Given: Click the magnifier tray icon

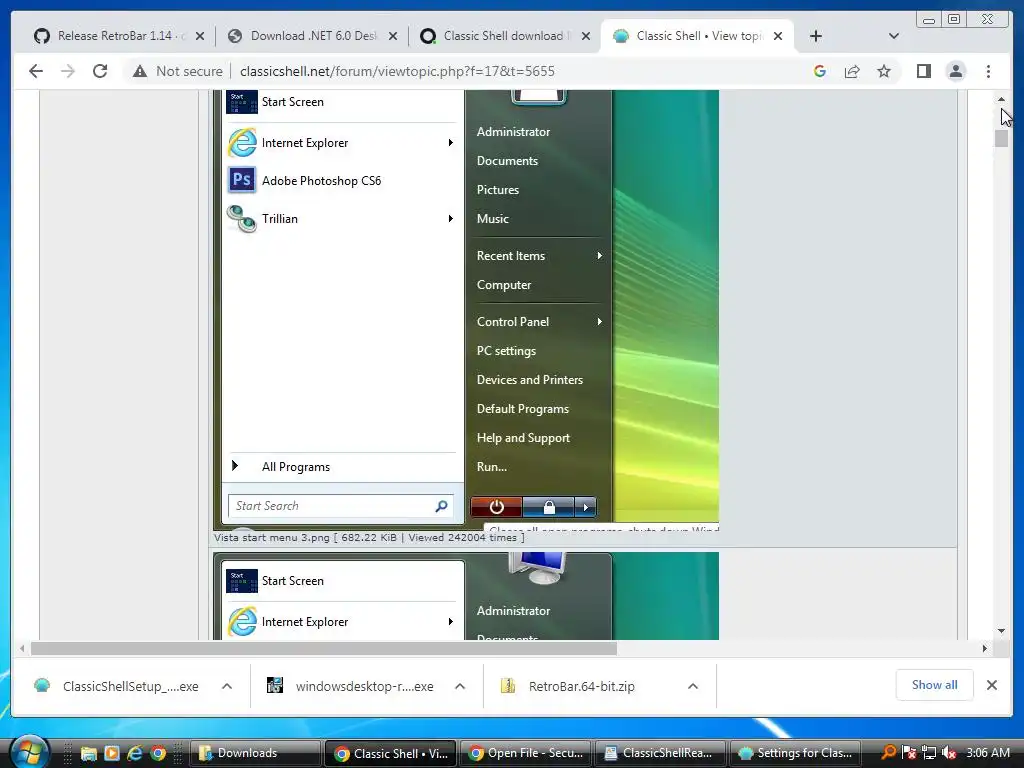Looking at the screenshot, I should [888, 752].
